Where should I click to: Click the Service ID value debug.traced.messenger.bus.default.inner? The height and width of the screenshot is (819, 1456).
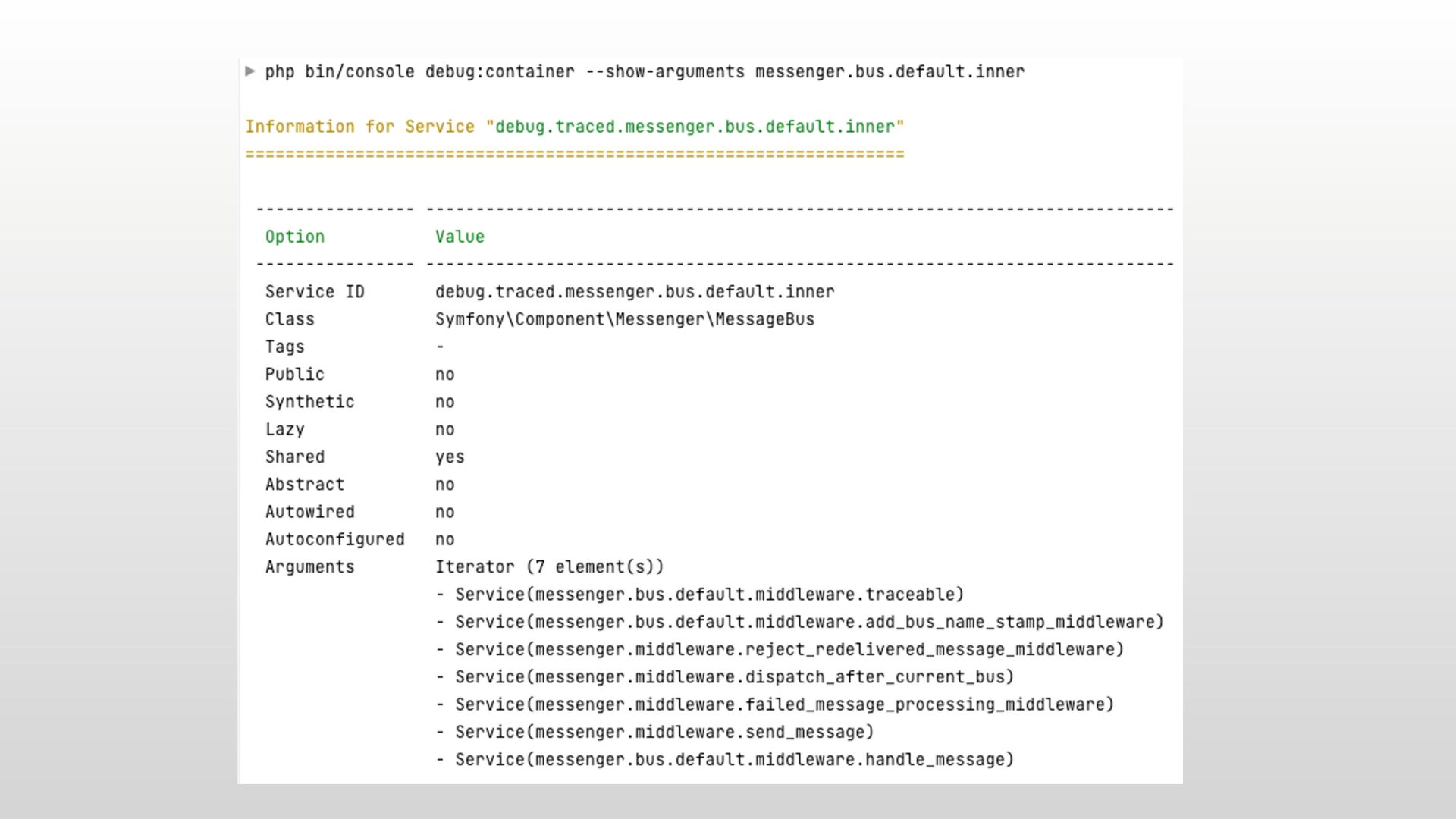click(x=634, y=292)
